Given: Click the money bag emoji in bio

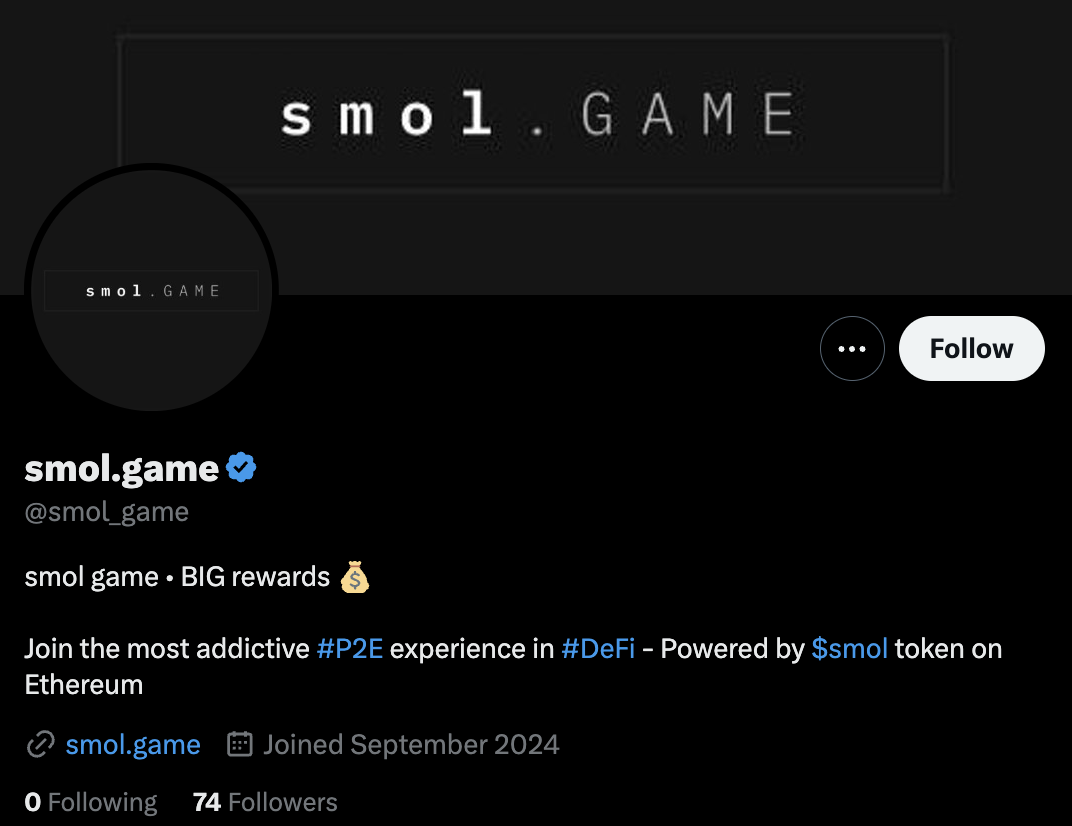Looking at the screenshot, I should 355,577.
